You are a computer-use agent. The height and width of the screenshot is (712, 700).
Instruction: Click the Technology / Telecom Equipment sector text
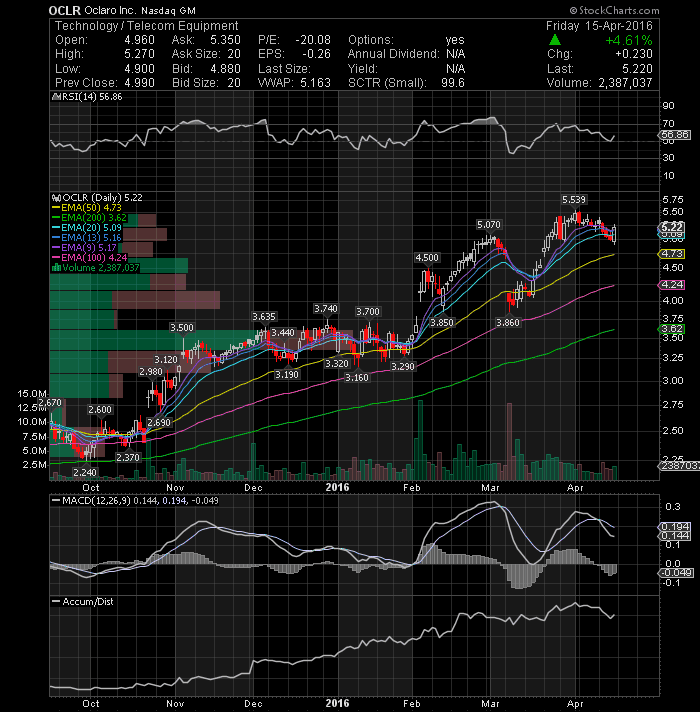click(146, 26)
